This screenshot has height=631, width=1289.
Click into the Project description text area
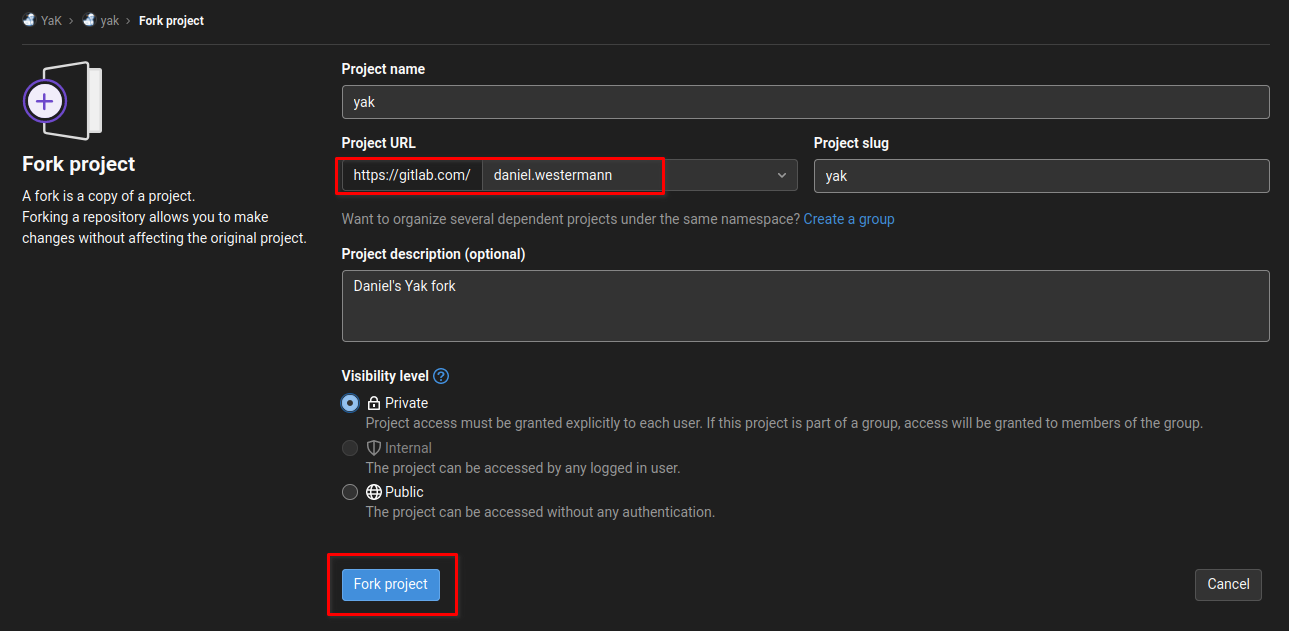pyautogui.click(x=805, y=306)
